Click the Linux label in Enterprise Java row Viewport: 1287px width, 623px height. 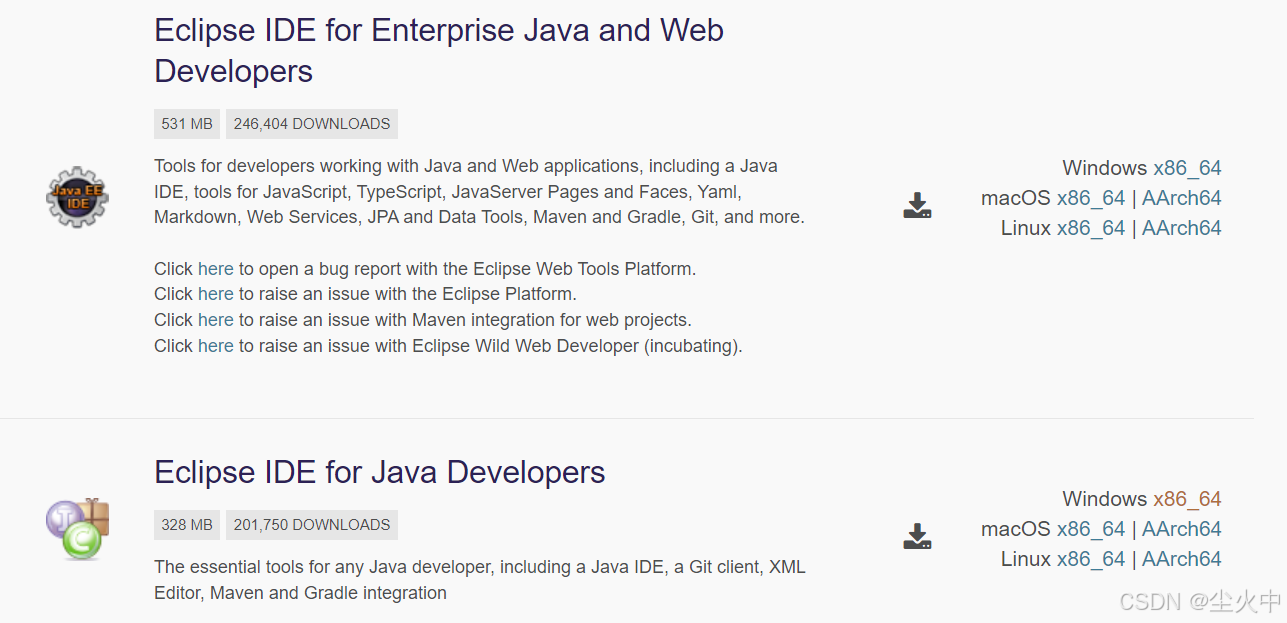point(1026,228)
